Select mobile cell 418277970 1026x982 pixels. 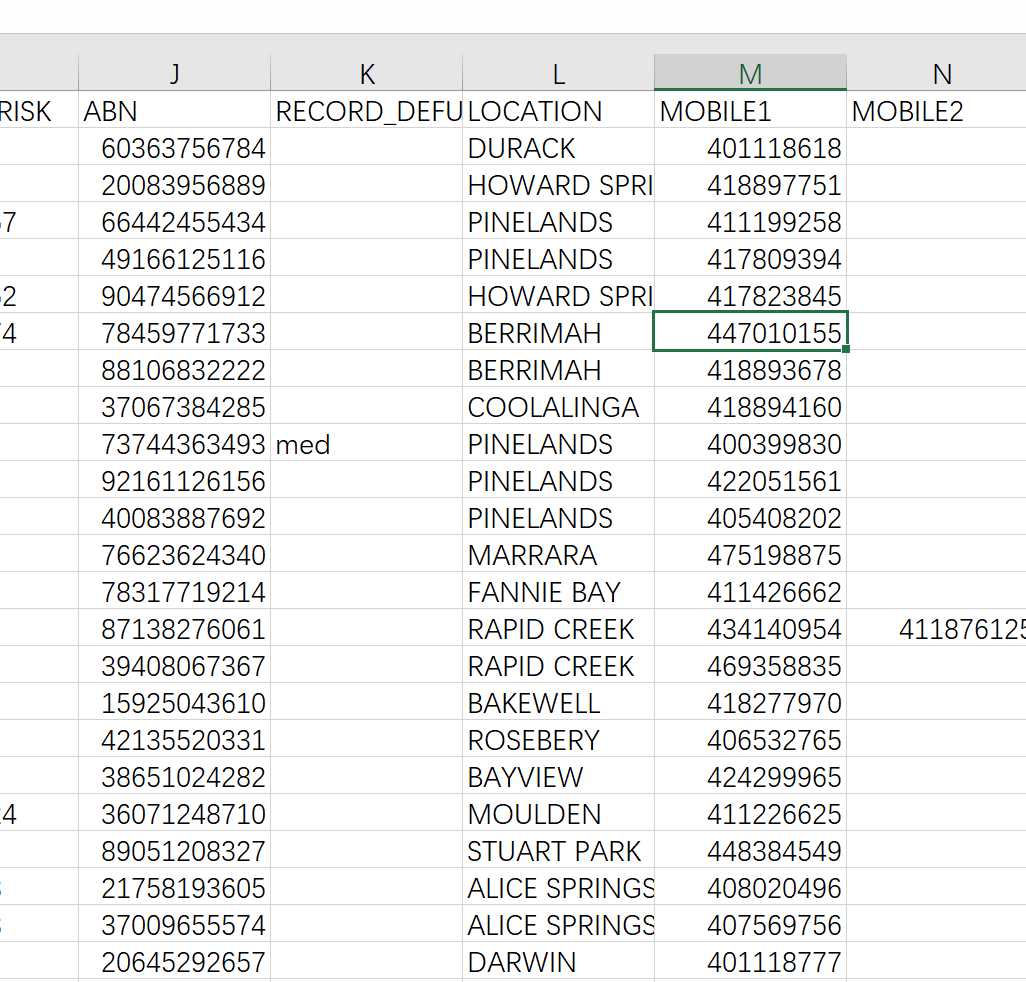coord(750,701)
